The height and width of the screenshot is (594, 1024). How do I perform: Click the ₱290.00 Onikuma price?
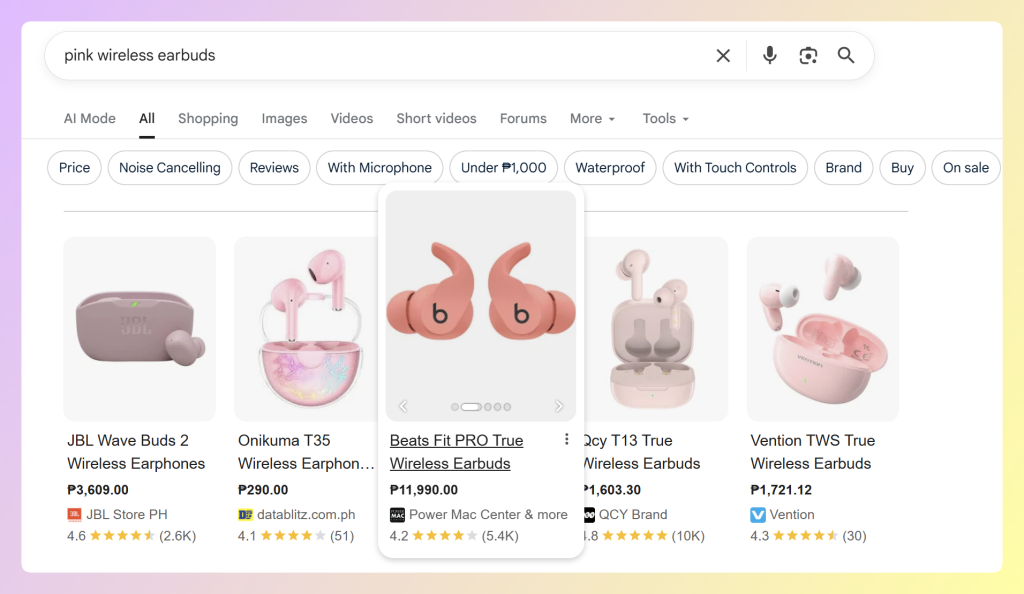pyautogui.click(x=263, y=490)
